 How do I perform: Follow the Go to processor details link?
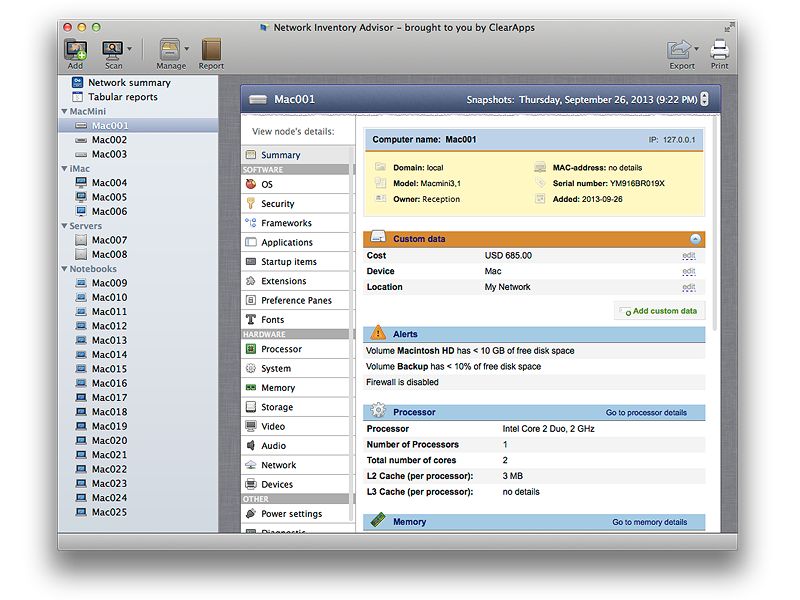(x=646, y=412)
